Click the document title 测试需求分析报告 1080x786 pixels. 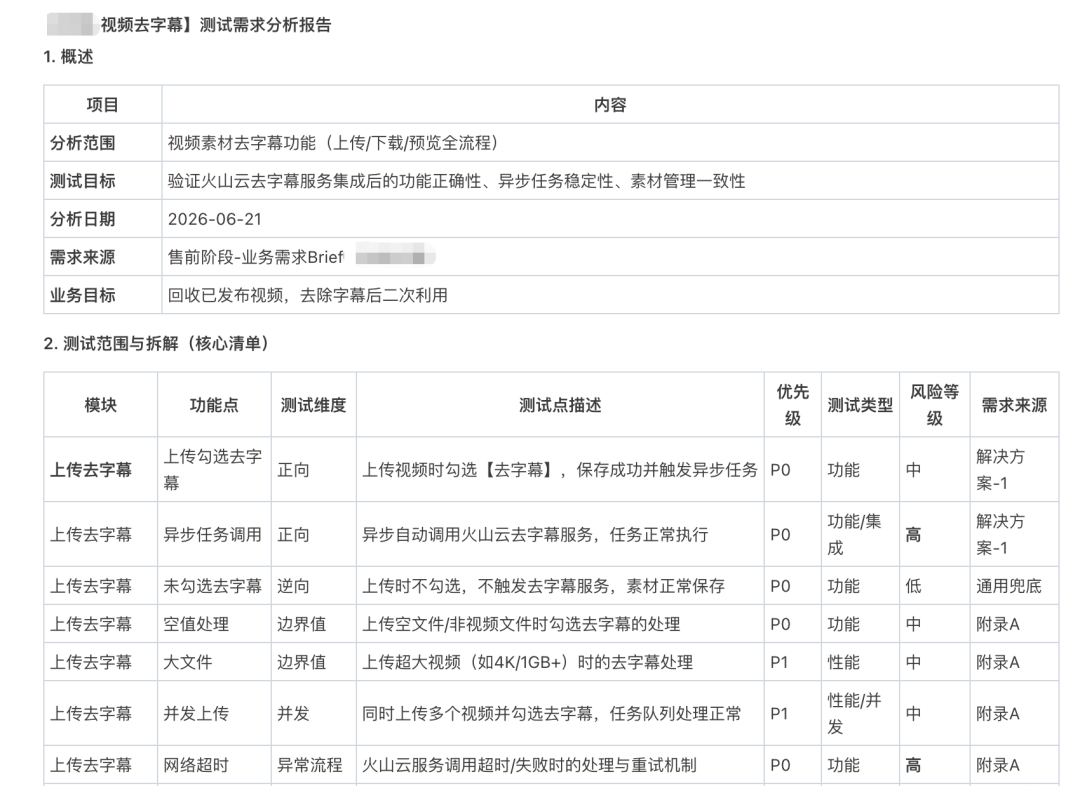coord(266,25)
